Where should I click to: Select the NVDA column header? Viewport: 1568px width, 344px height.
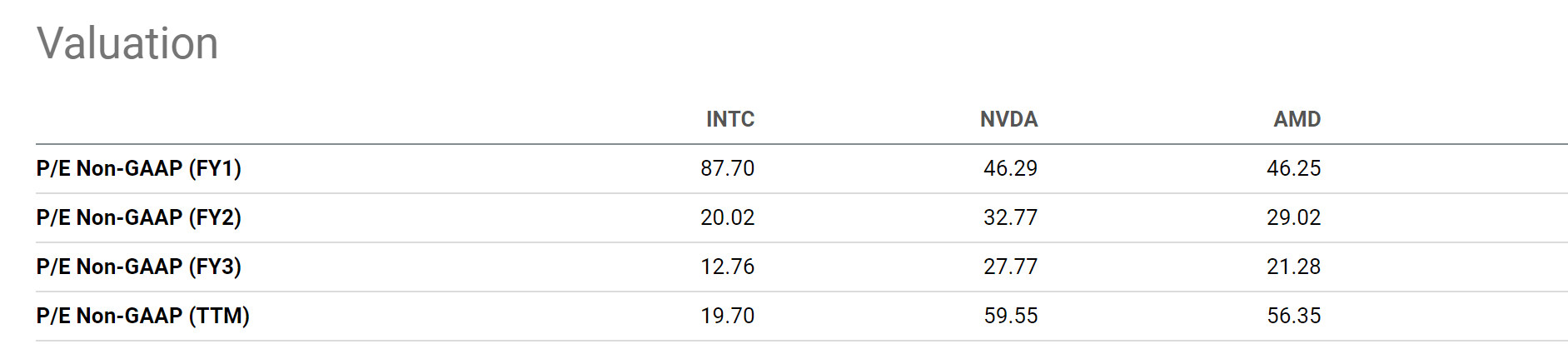pos(1008,119)
